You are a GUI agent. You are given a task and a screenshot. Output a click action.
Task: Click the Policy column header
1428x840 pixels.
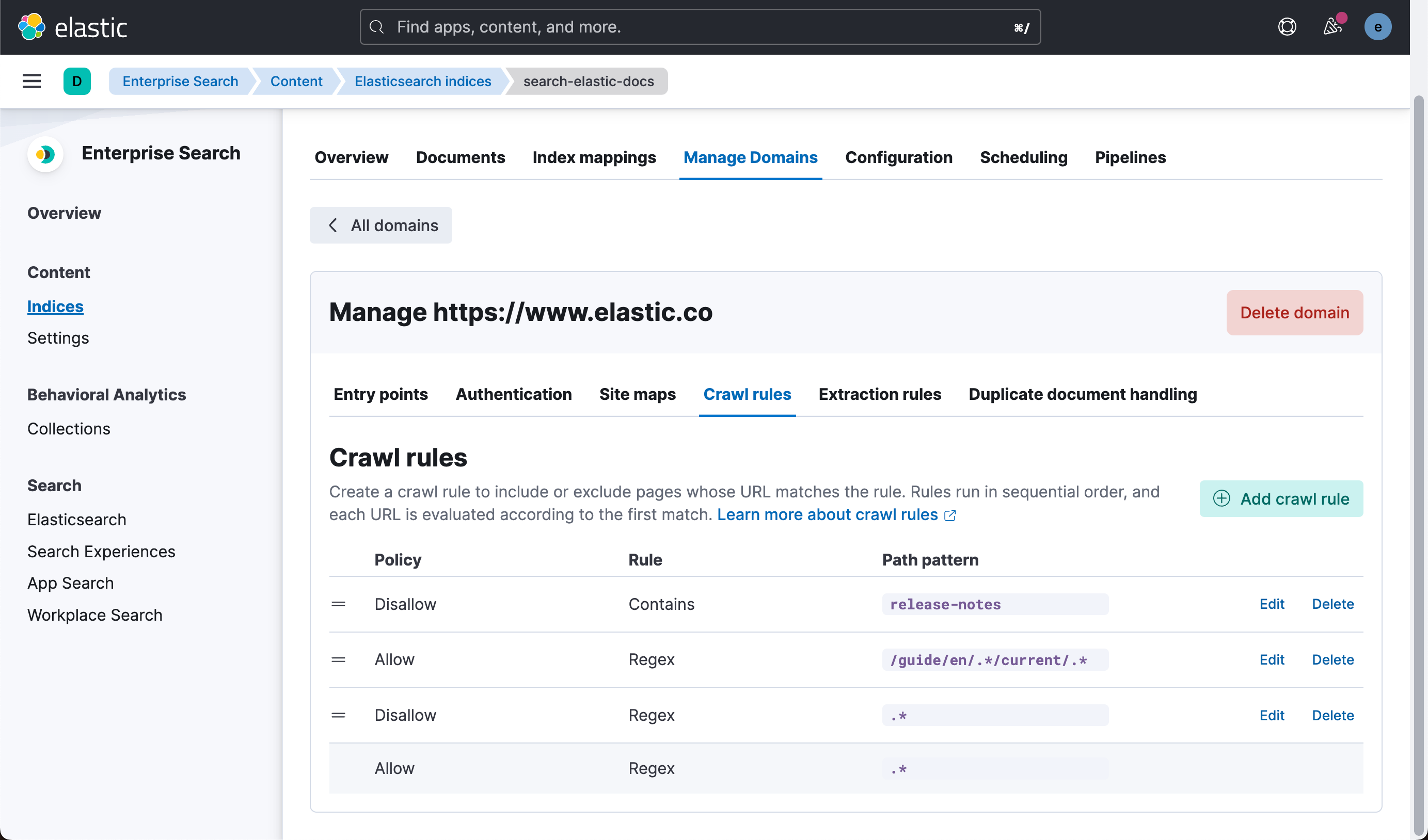(398, 560)
